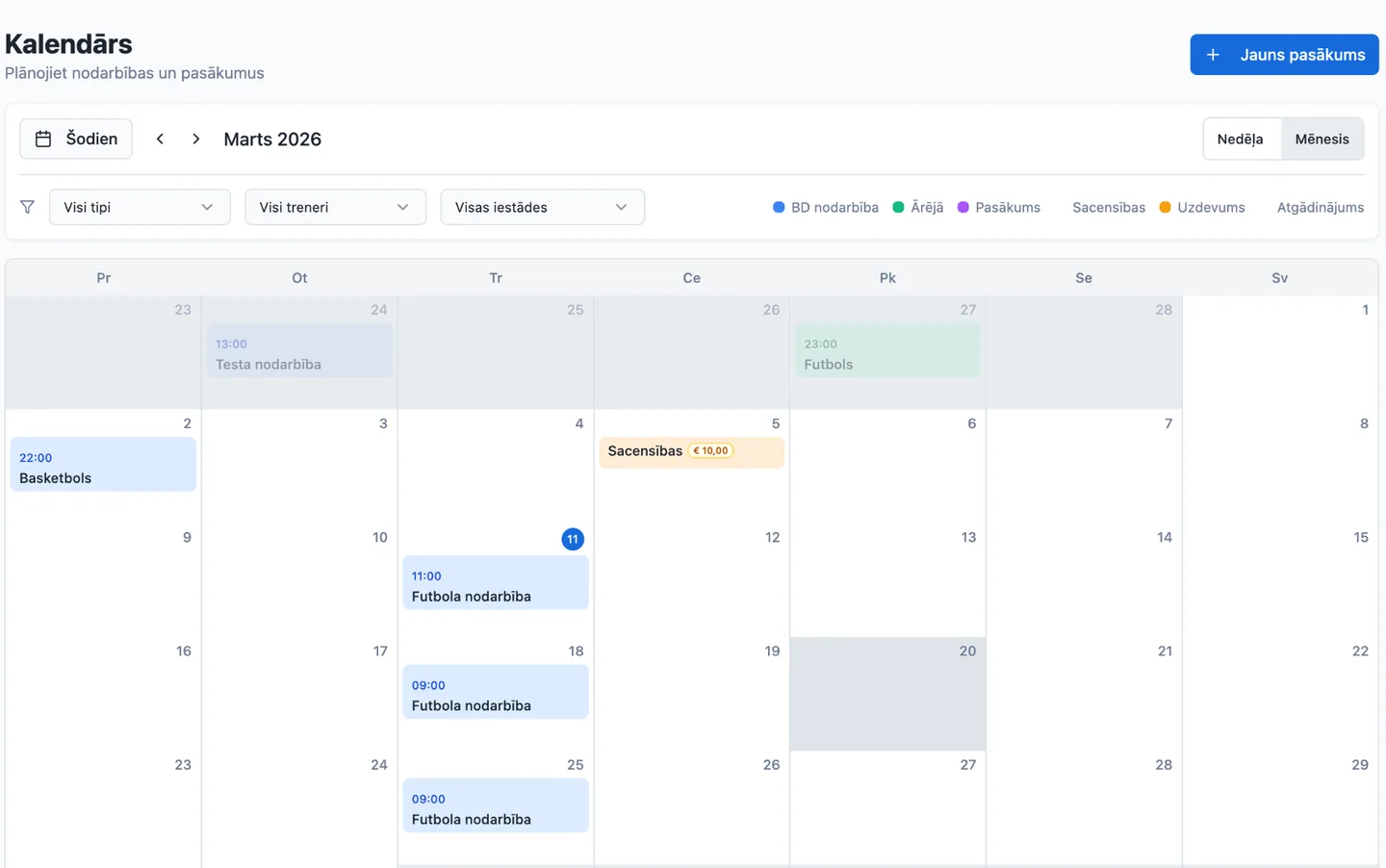
Task: Select today's highlighted date 11
Action: click(x=573, y=539)
